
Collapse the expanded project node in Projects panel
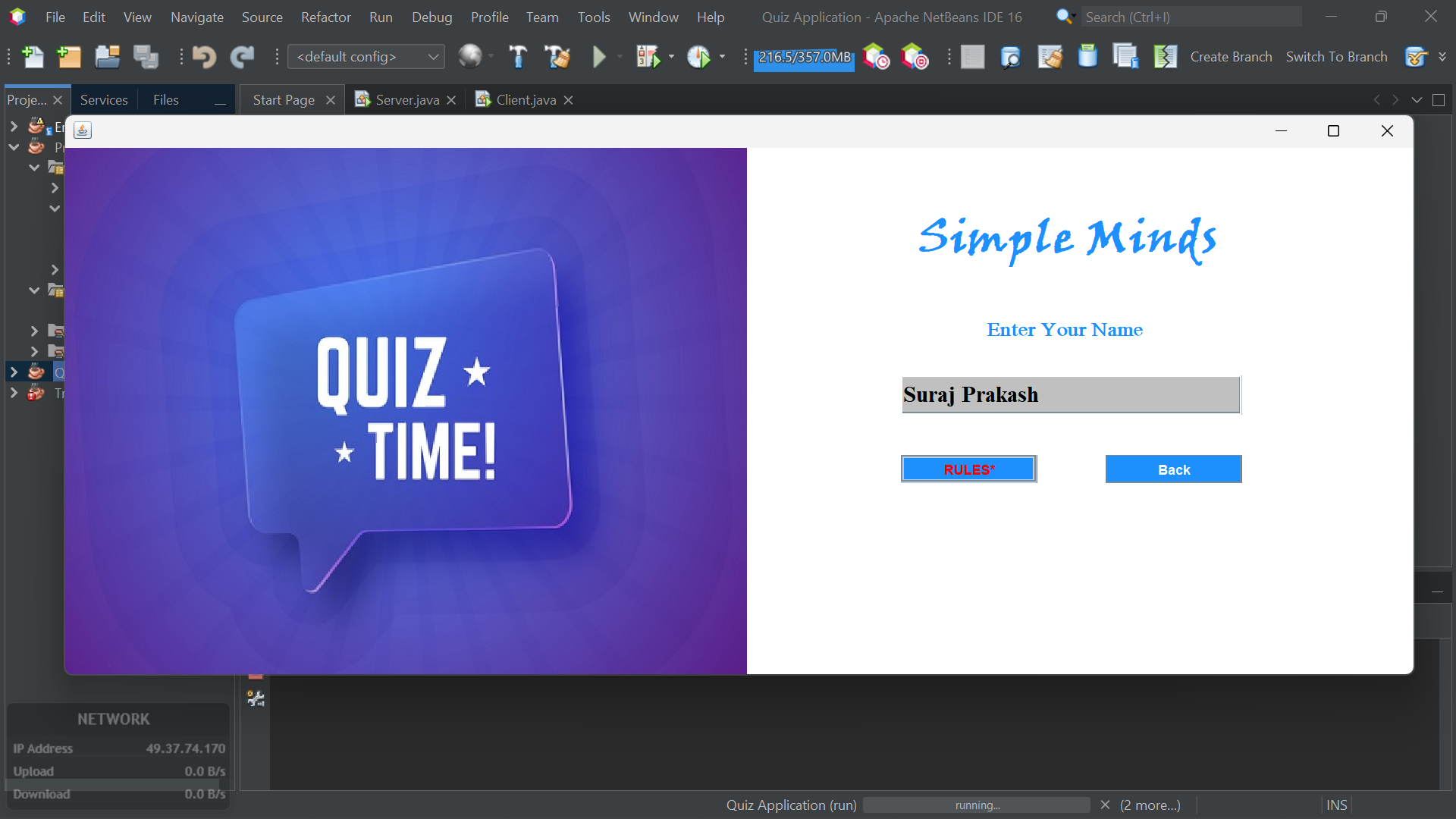click(13, 147)
